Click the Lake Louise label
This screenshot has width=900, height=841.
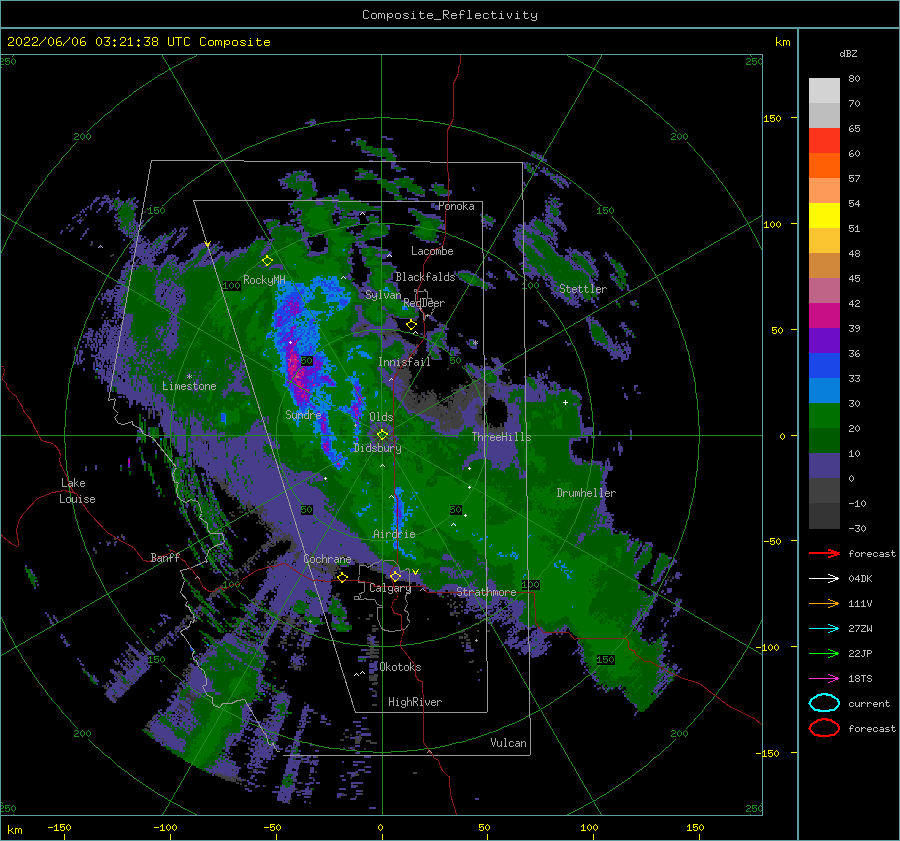(77, 491)
